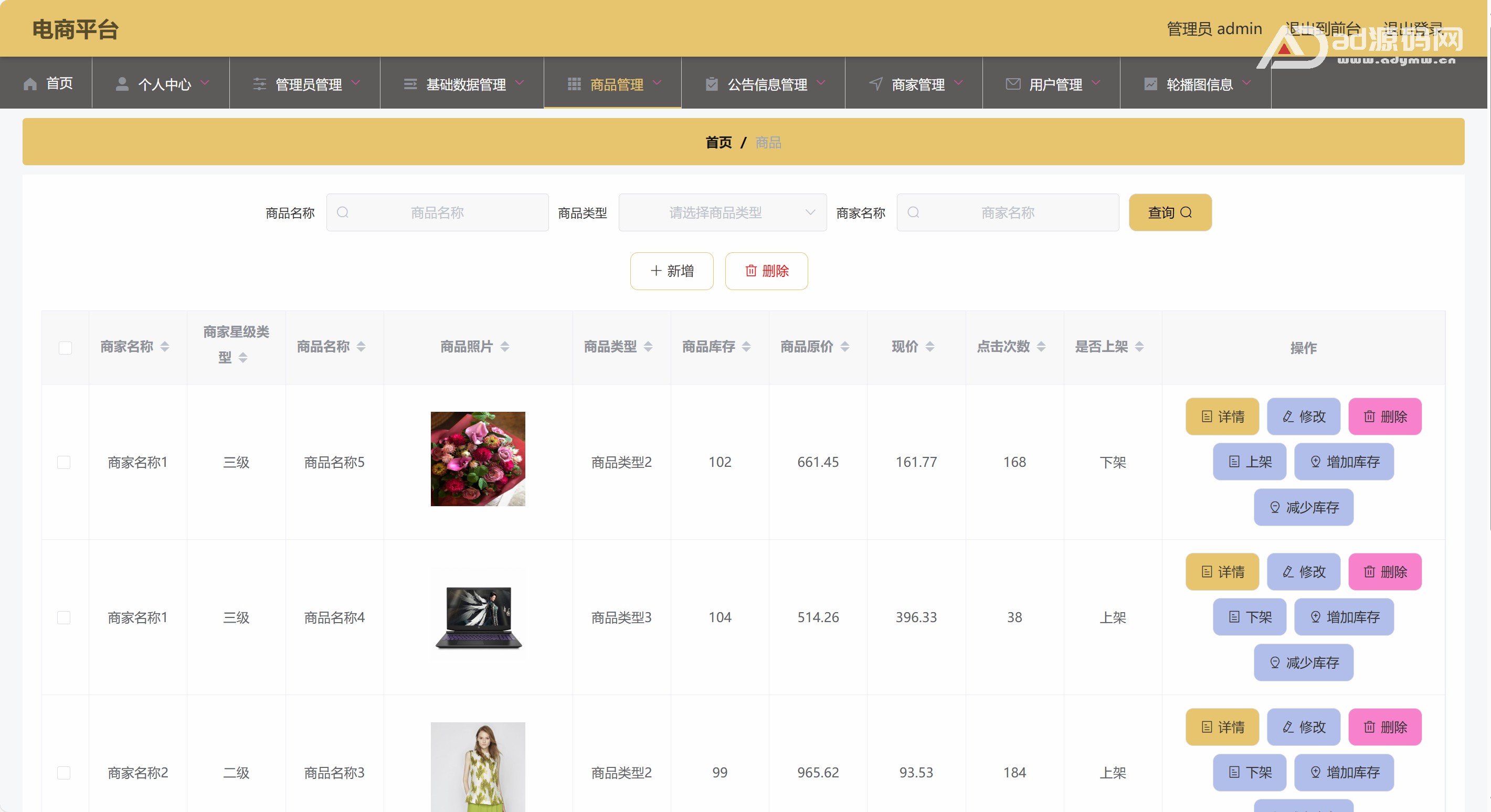This screenshot has height=812, width=1491.
Task: Open the 商家管理 menu
Action: coord(917,84)
